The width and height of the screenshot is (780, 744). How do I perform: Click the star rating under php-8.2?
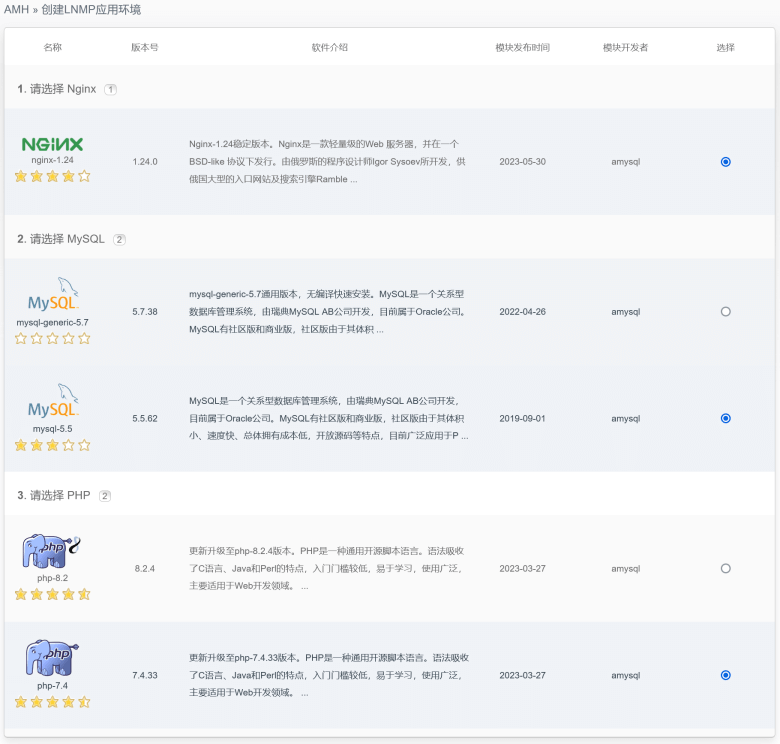coord(52,594)
